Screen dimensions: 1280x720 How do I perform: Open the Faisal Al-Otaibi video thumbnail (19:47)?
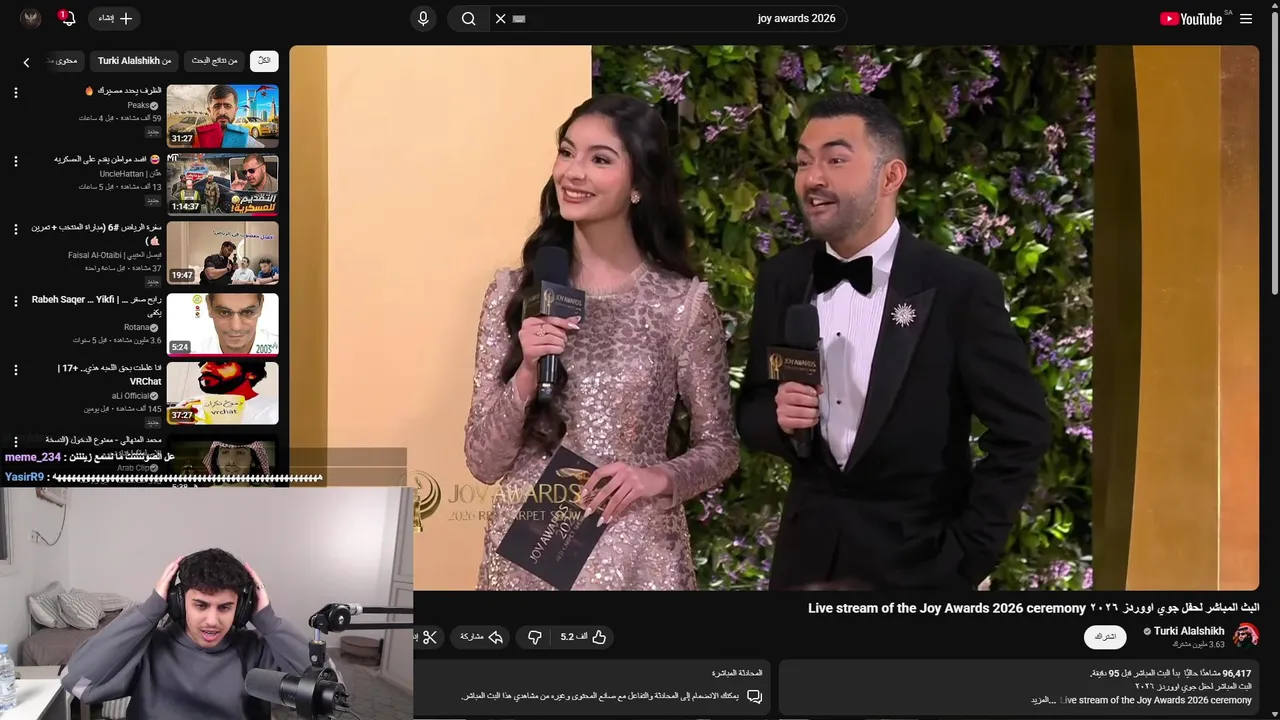click(223, 253)
